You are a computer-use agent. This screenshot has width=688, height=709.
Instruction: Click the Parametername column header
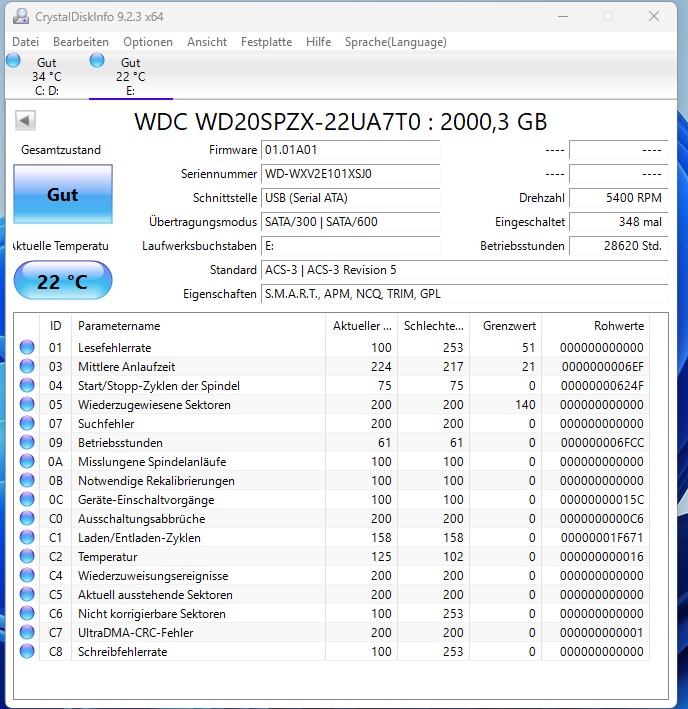pyautogui.click(x=198, y=326)
